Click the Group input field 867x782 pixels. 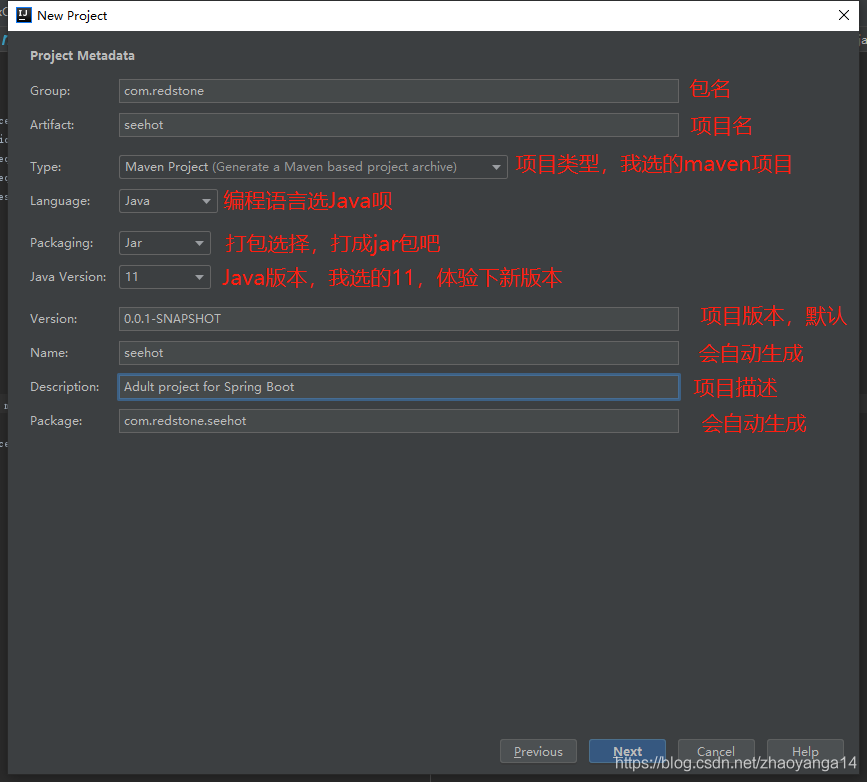tap(399, 91)
